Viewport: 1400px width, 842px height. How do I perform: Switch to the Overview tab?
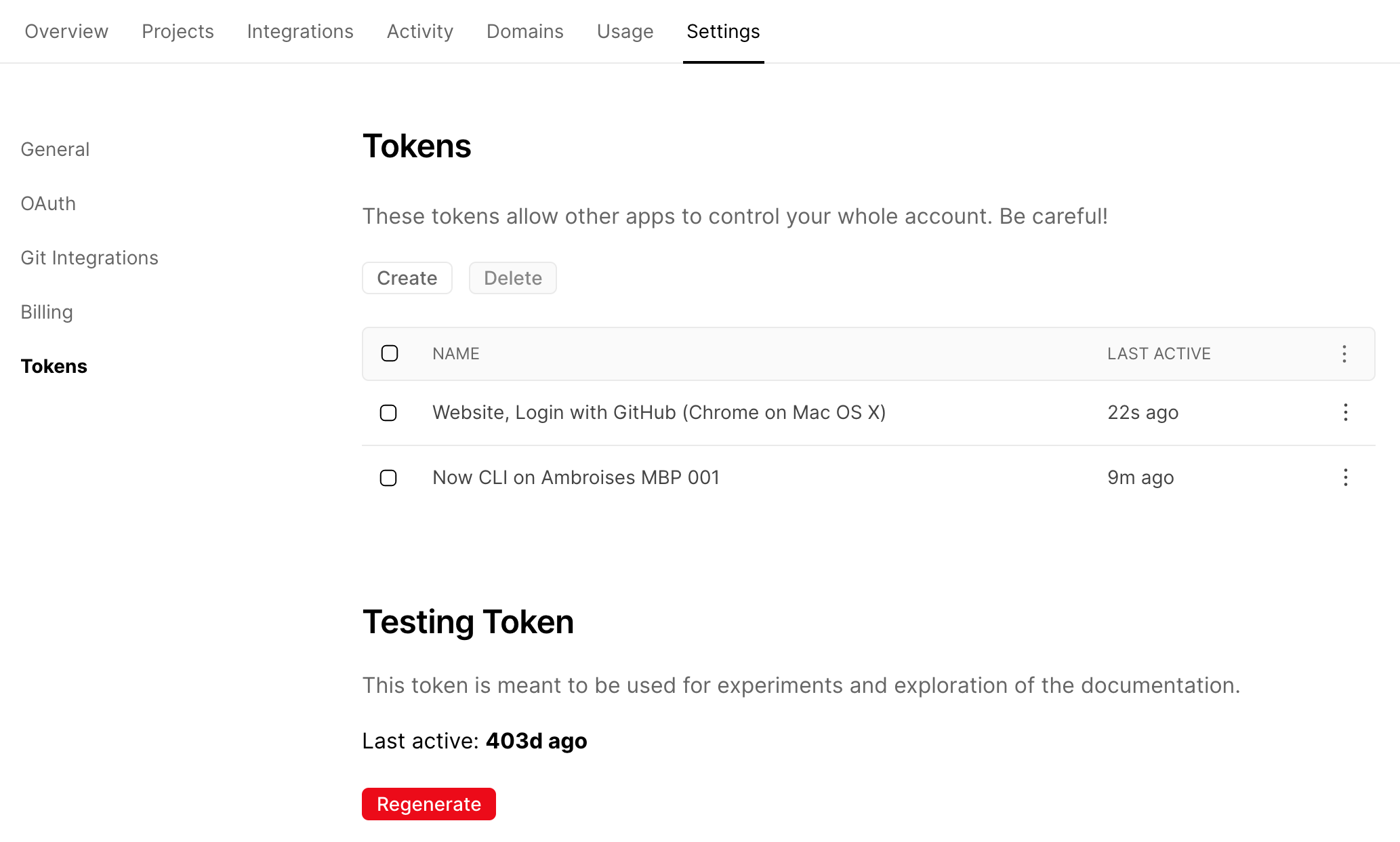[66, 31]
